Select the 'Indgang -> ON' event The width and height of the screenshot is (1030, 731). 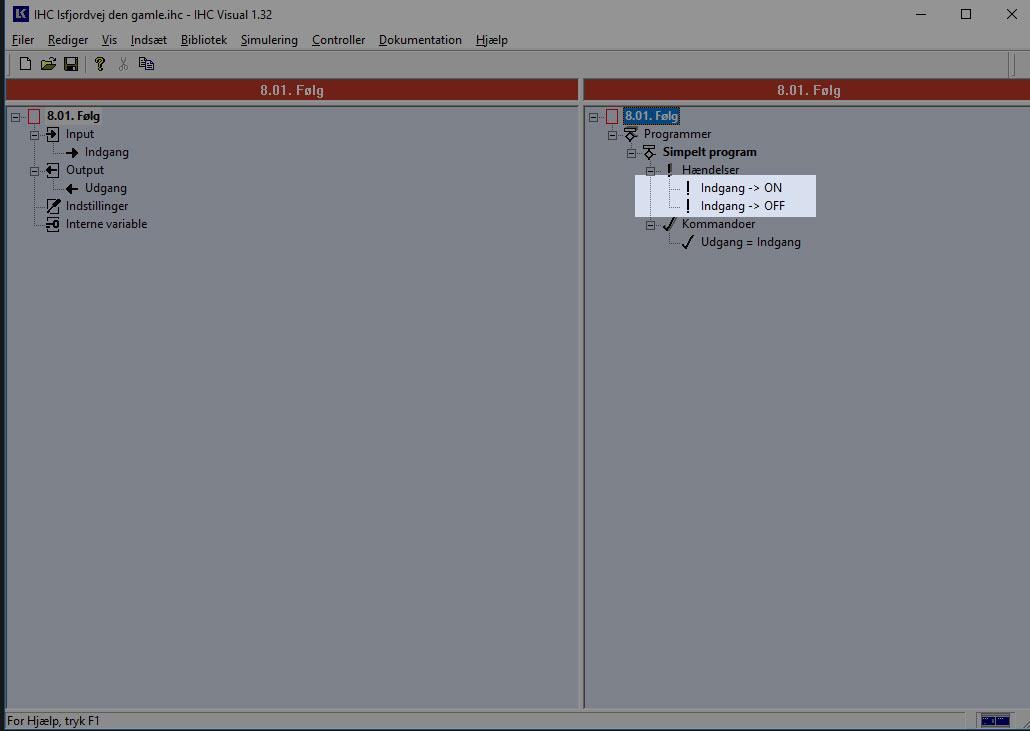coord(741,188)
